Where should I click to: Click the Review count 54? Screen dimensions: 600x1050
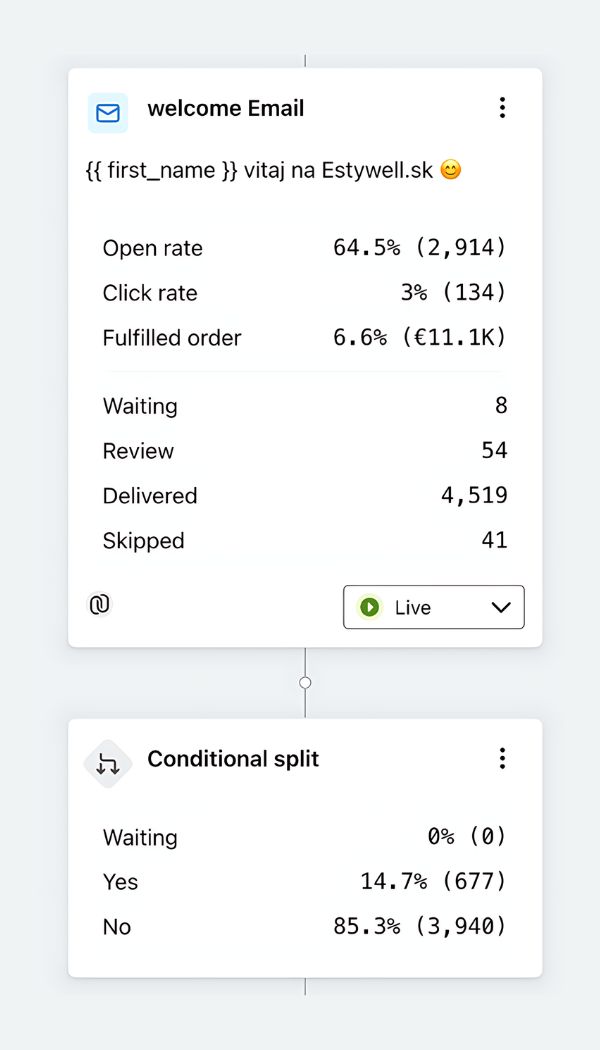coord(494,451)
